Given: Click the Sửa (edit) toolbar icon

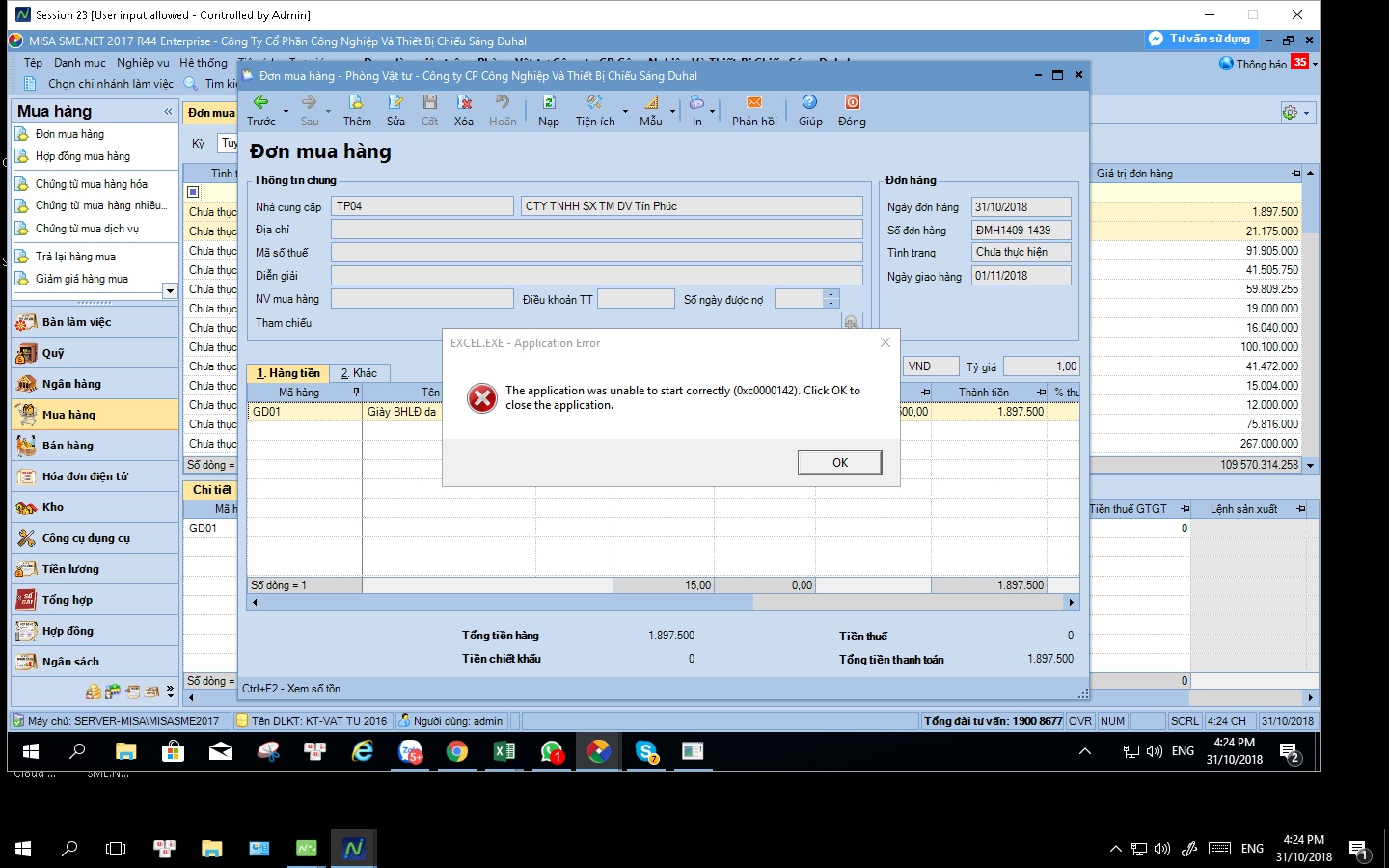Looking at the screenshot, I should [395, 110].
